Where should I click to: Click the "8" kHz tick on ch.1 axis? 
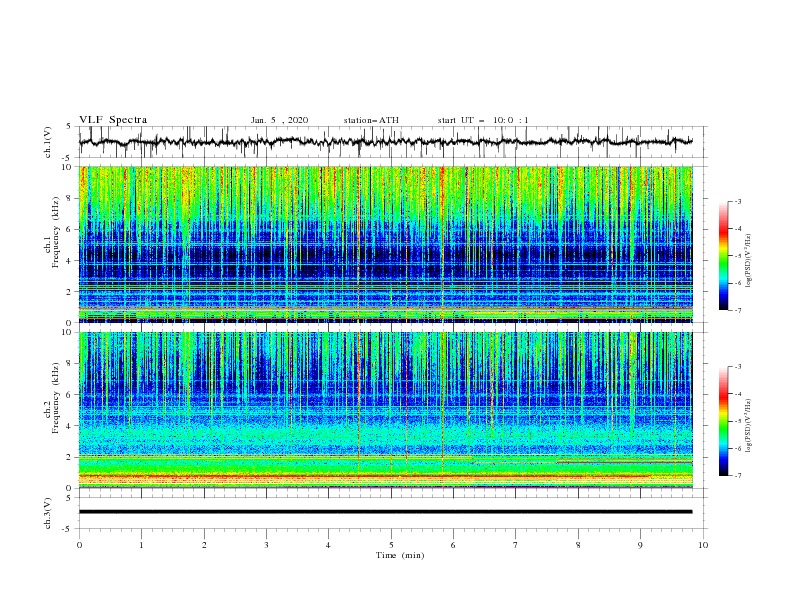71,198
